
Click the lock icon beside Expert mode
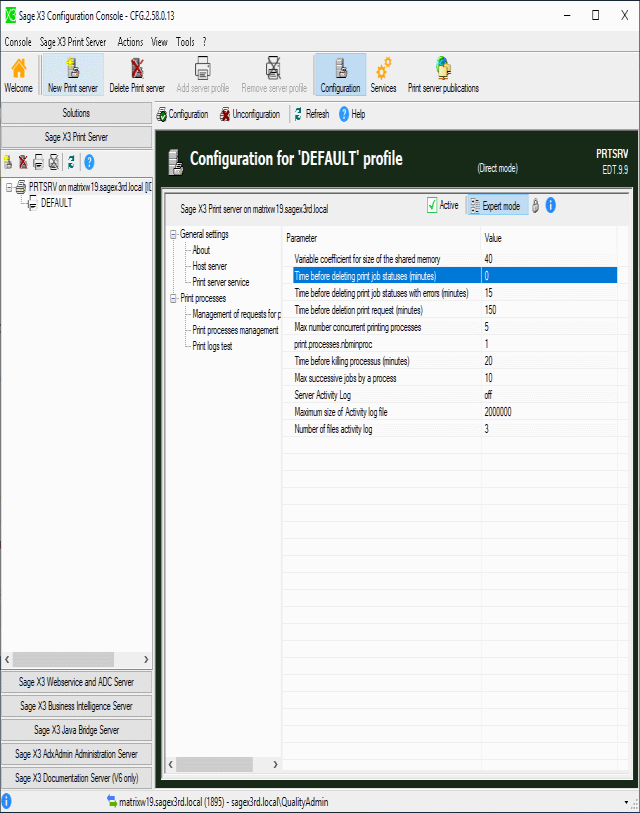coord(535,206)
